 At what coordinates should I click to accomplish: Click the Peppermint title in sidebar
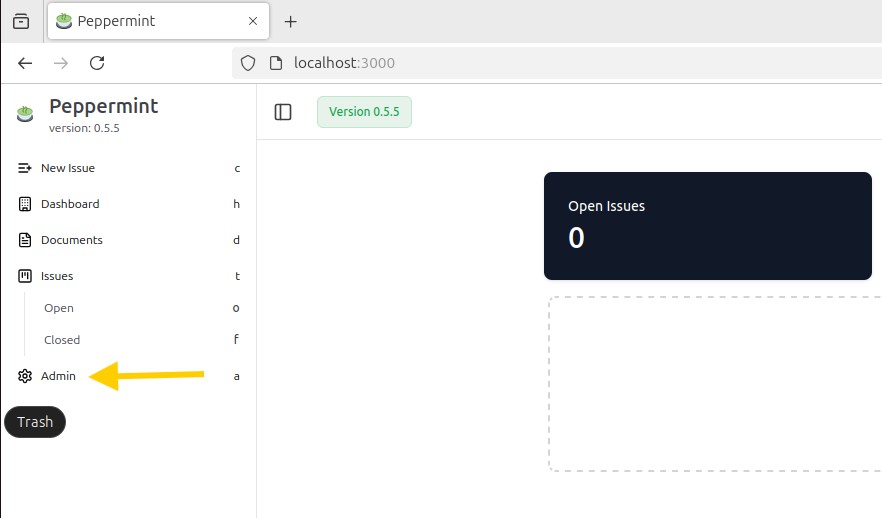coord(104,106)
